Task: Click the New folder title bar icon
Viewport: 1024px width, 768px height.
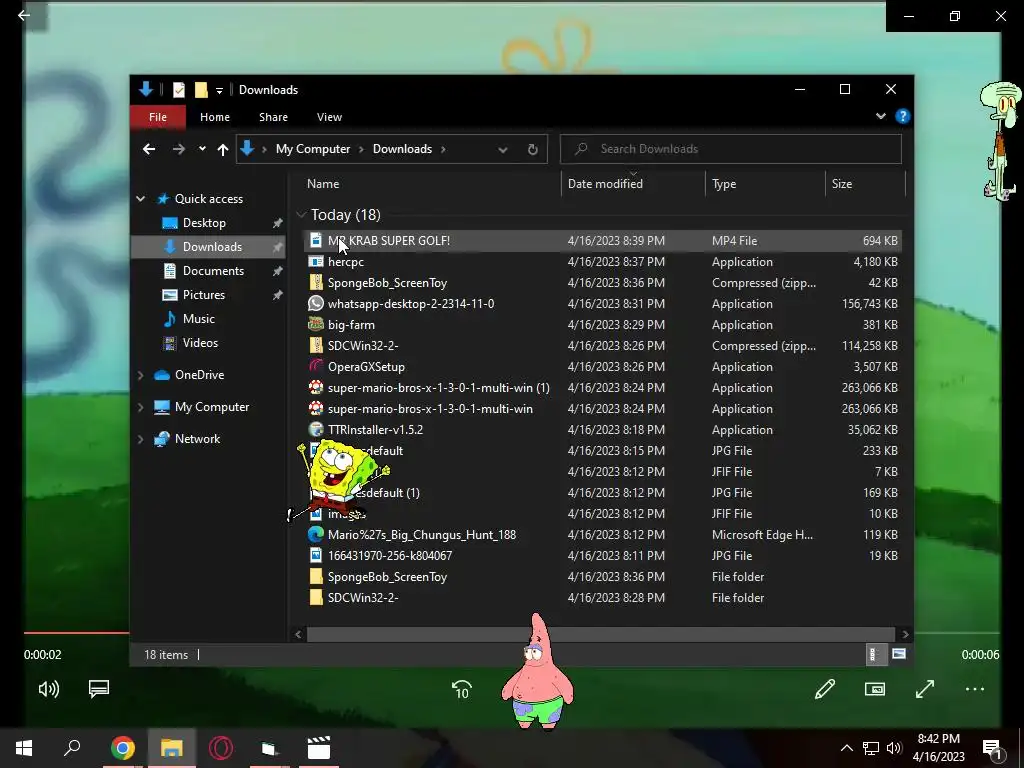Action: [201, 90]
